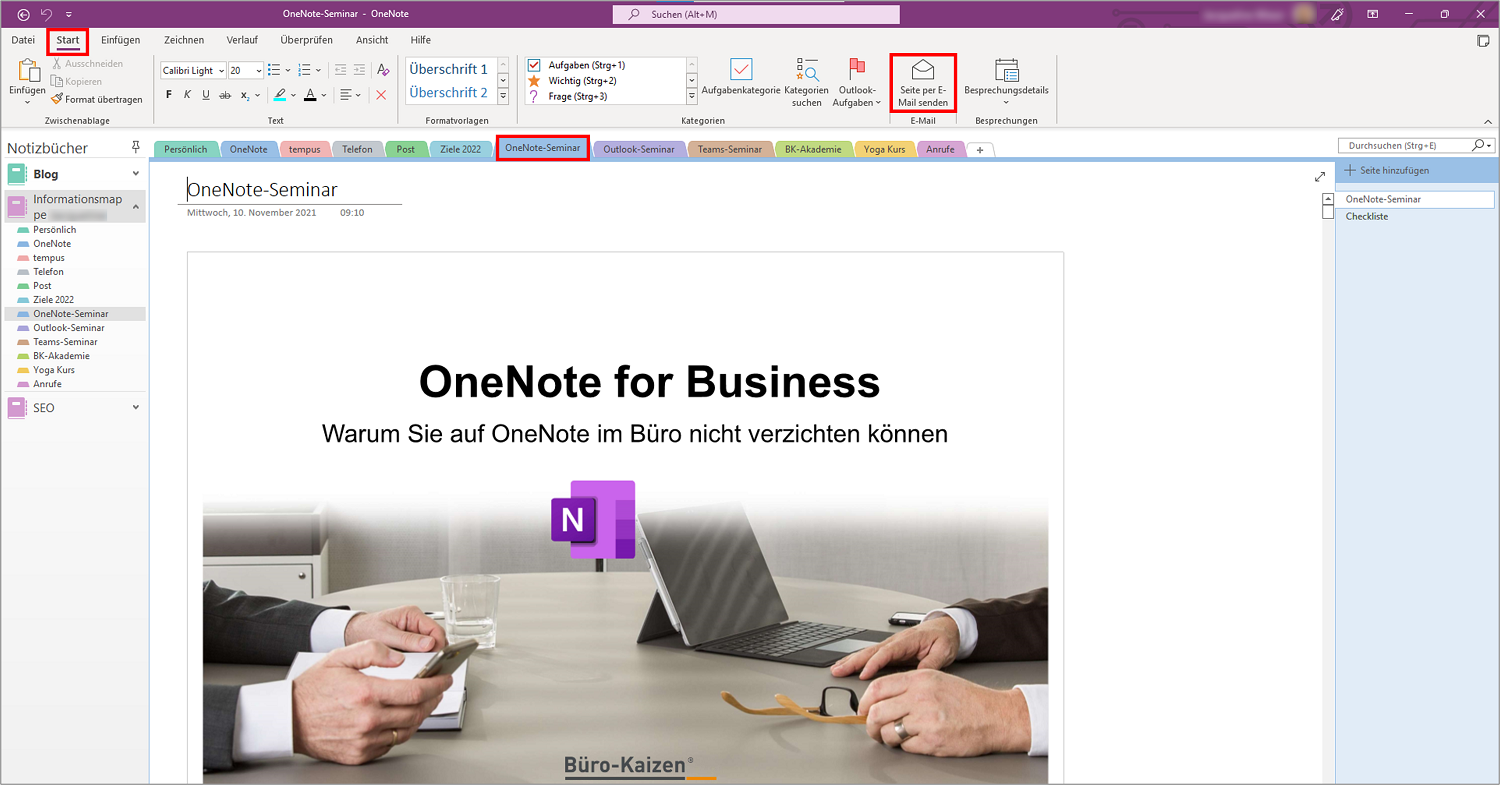Decrease the paragraph indent
The image size is (1500, 785).
click(340, 70)
